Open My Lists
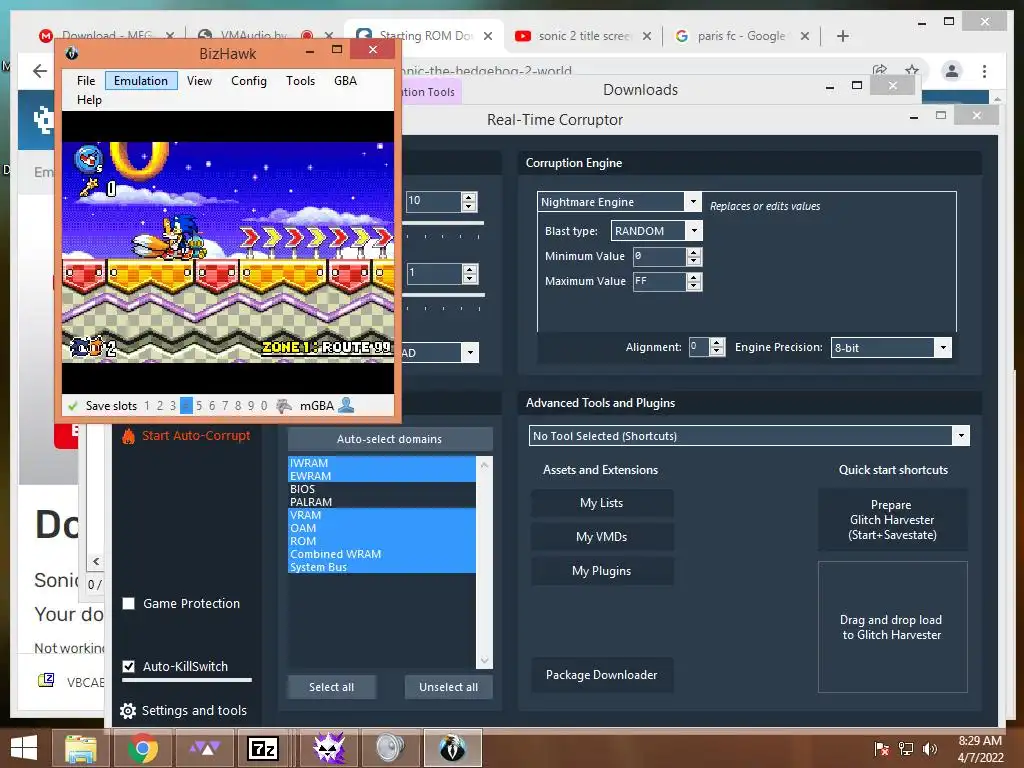The image size is (1024, 768). coord(601,503)
